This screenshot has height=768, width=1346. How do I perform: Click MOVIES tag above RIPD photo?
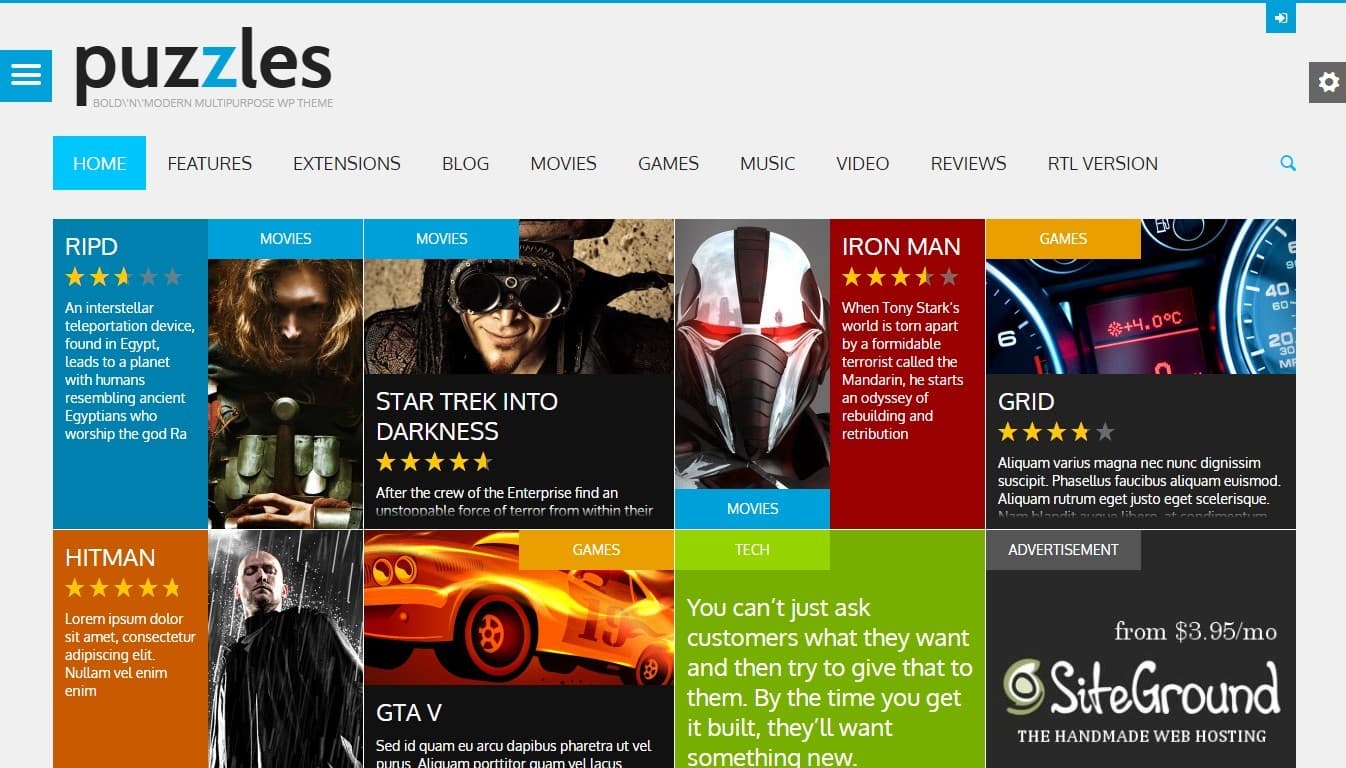tap(285, 239)
